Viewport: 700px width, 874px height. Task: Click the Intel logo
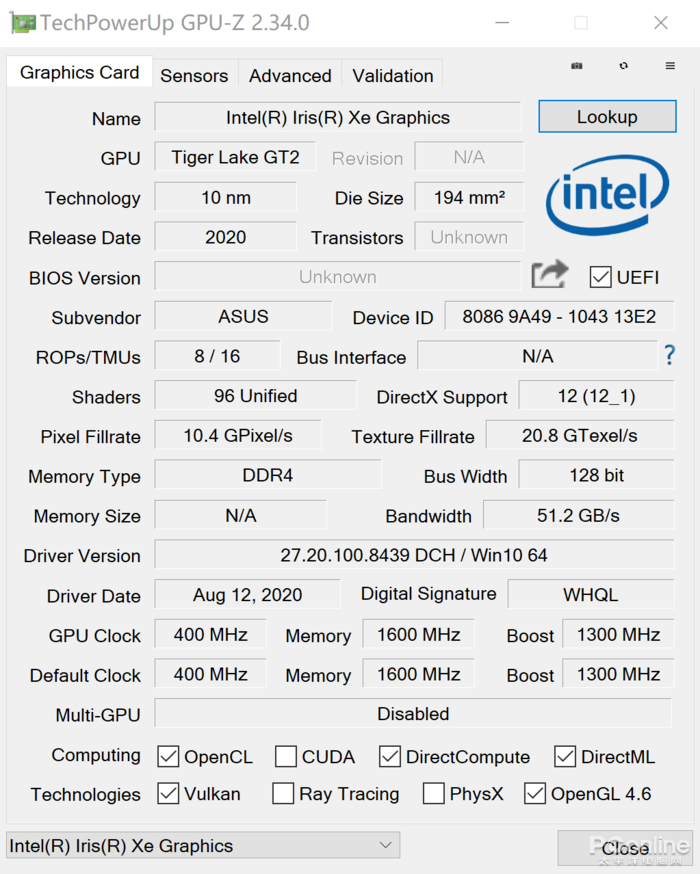click(607, 197)
